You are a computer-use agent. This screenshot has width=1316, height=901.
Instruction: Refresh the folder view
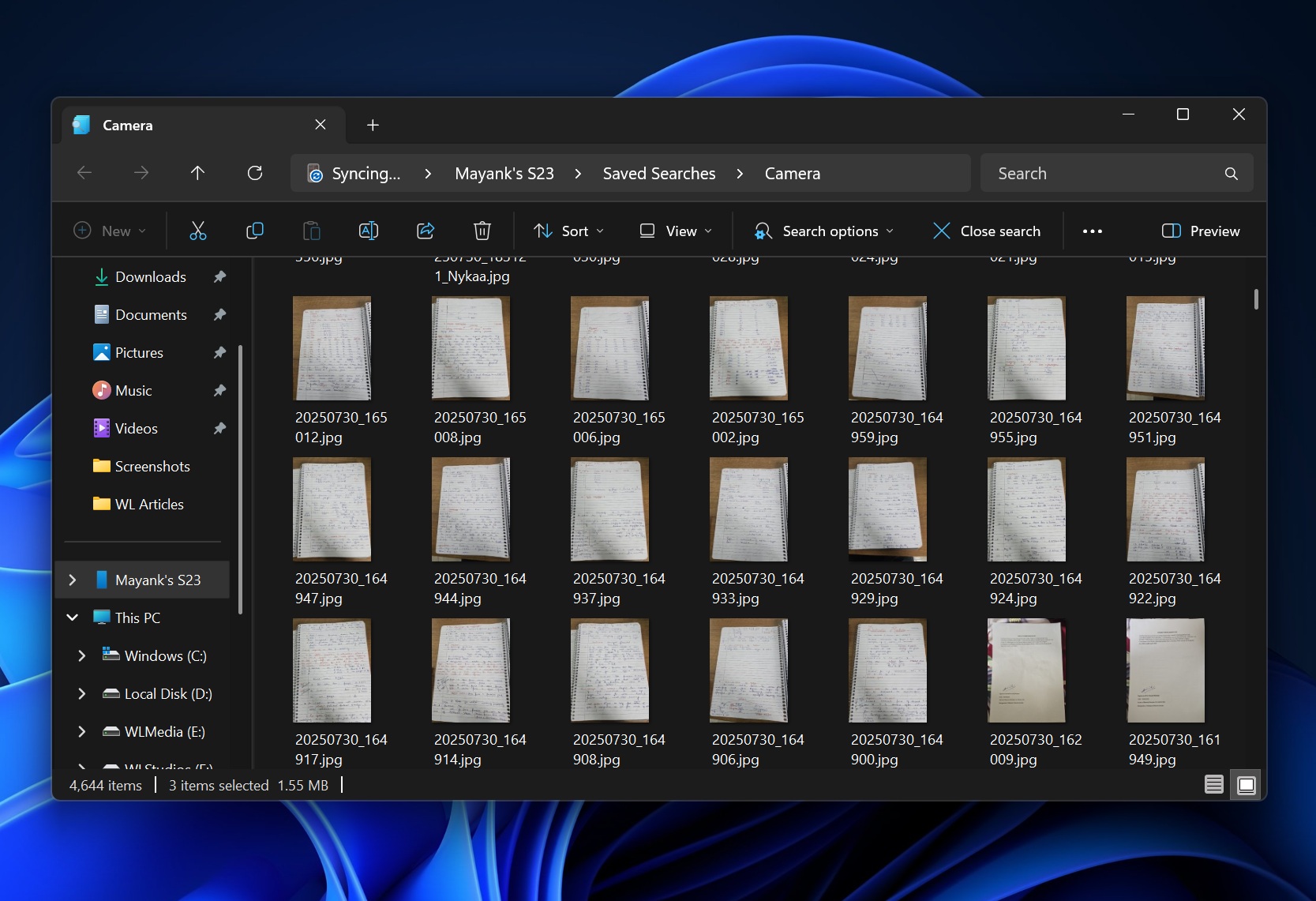[x=255, y=173]
